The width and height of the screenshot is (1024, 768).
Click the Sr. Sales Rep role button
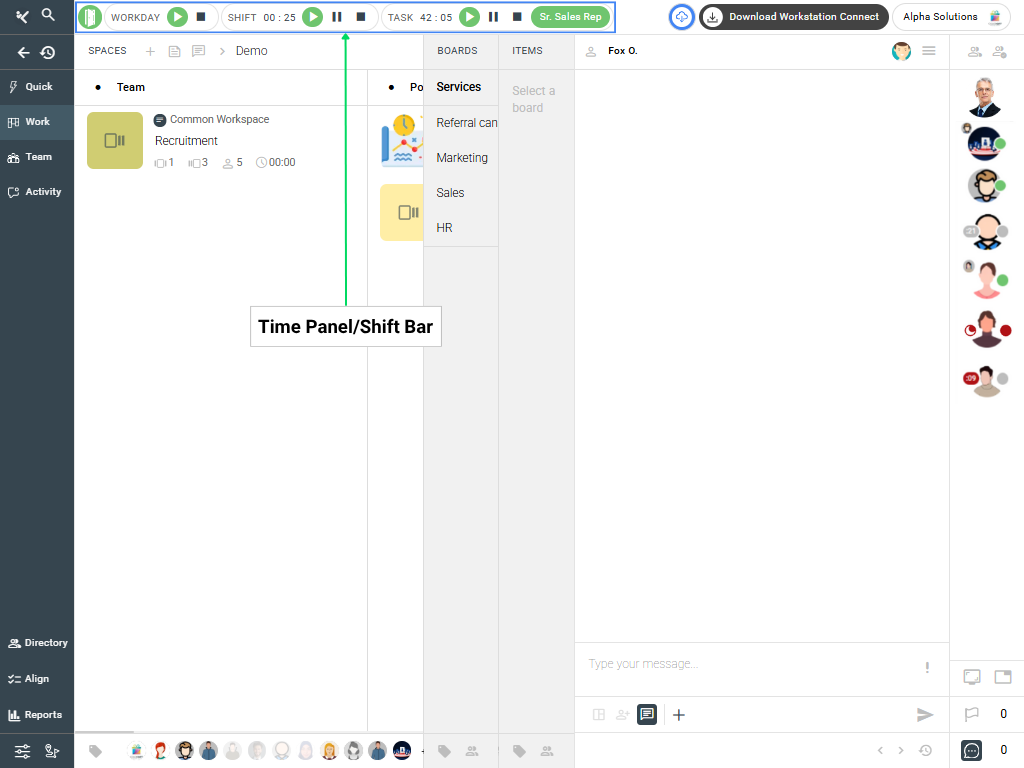coord(570,17)
